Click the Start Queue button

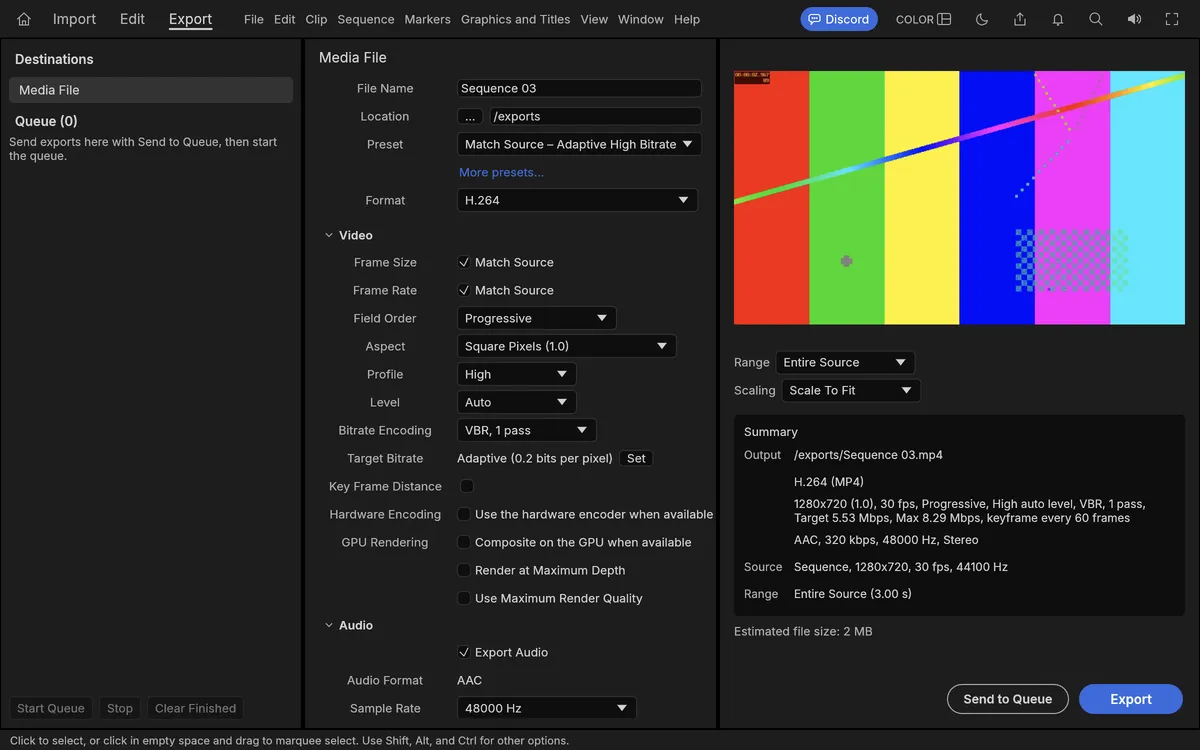pyautogui.click(x=51, y=708)
